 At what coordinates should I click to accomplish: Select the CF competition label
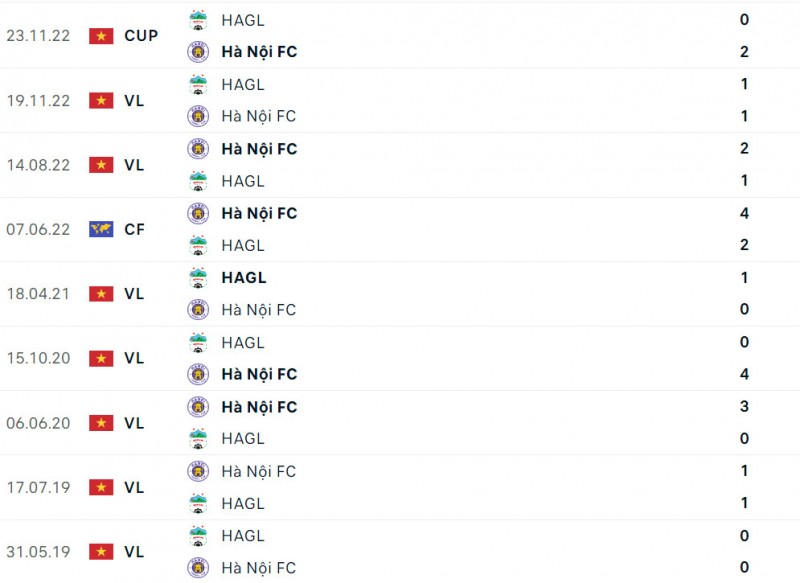click(135, 229)
